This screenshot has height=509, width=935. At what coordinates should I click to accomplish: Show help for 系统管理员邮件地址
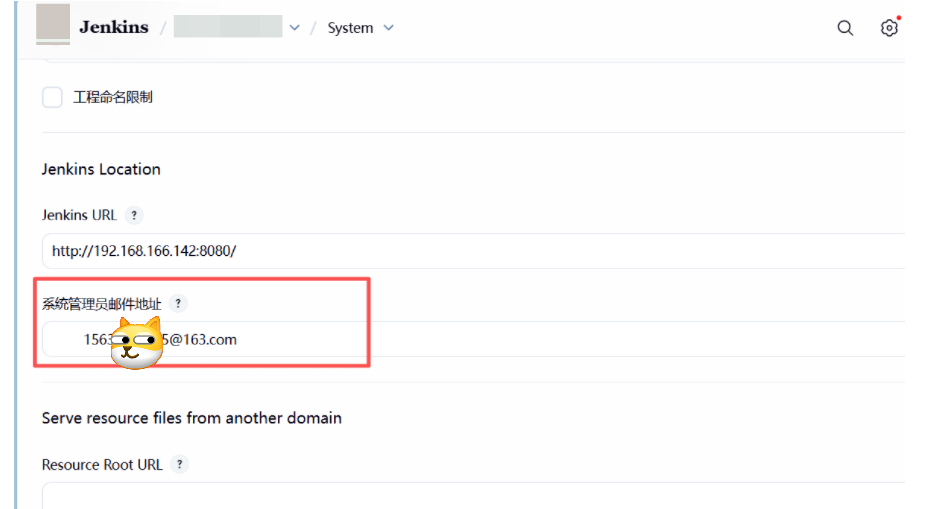point(178,303)
